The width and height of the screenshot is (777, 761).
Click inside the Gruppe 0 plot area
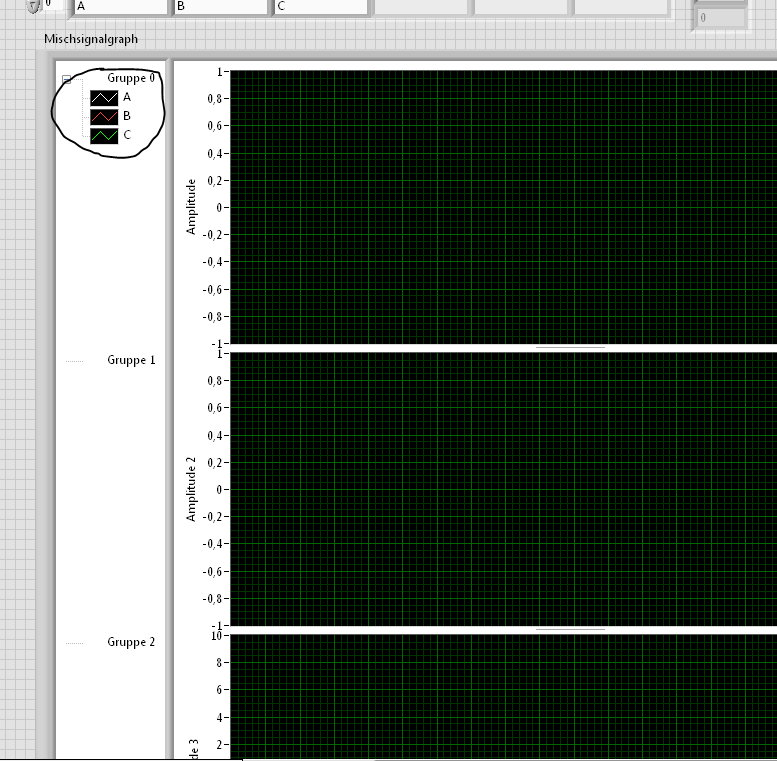tap(503, 207)
